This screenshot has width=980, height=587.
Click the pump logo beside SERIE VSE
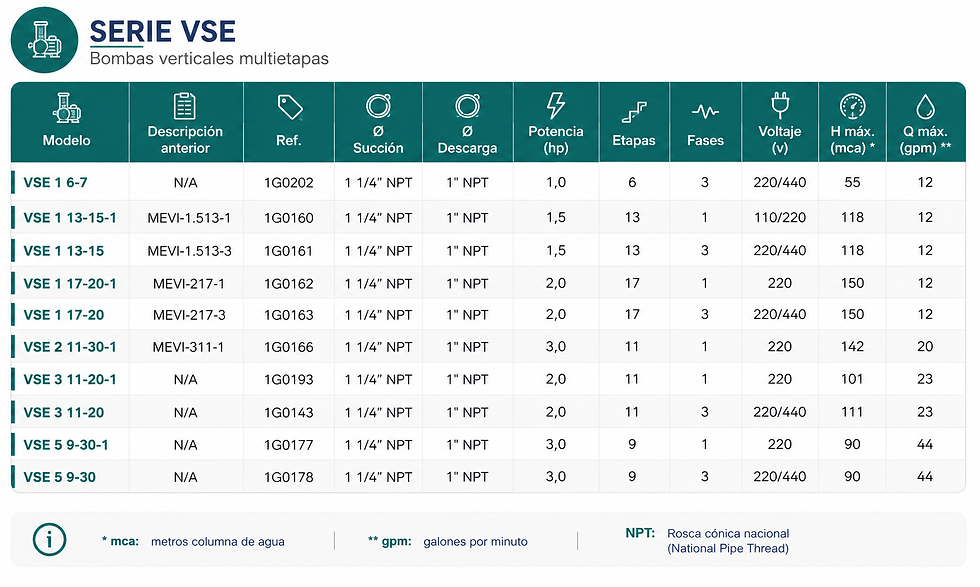tap(44, 40)
